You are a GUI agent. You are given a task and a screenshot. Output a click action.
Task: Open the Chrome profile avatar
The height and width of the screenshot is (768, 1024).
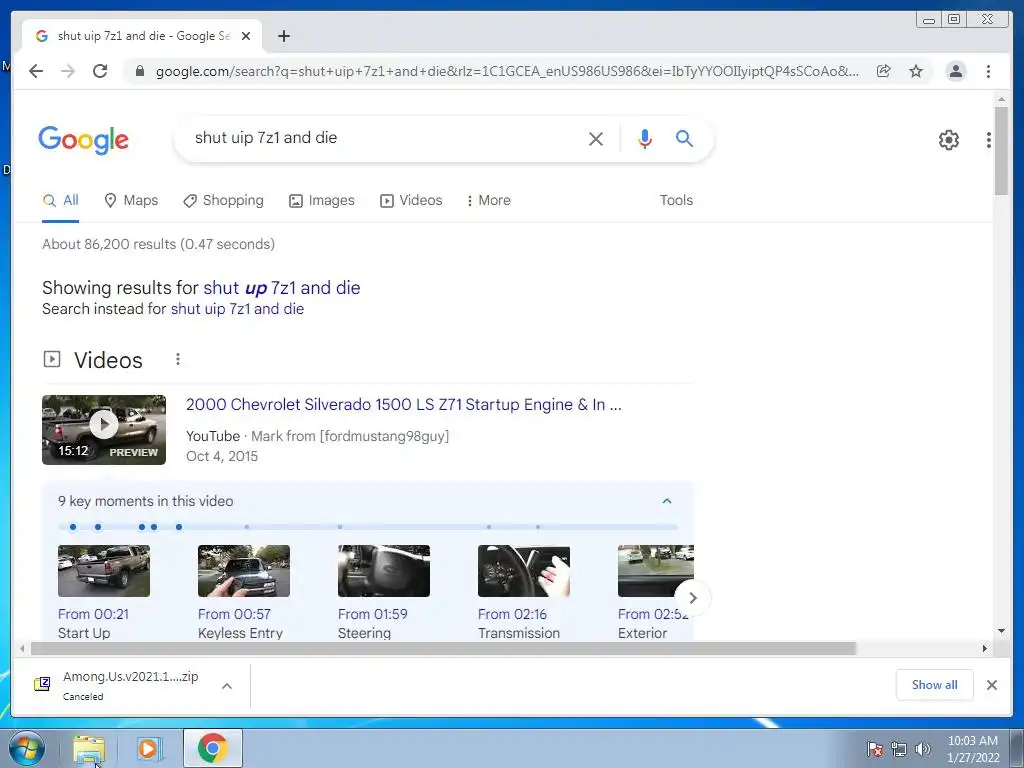point(955,71)
